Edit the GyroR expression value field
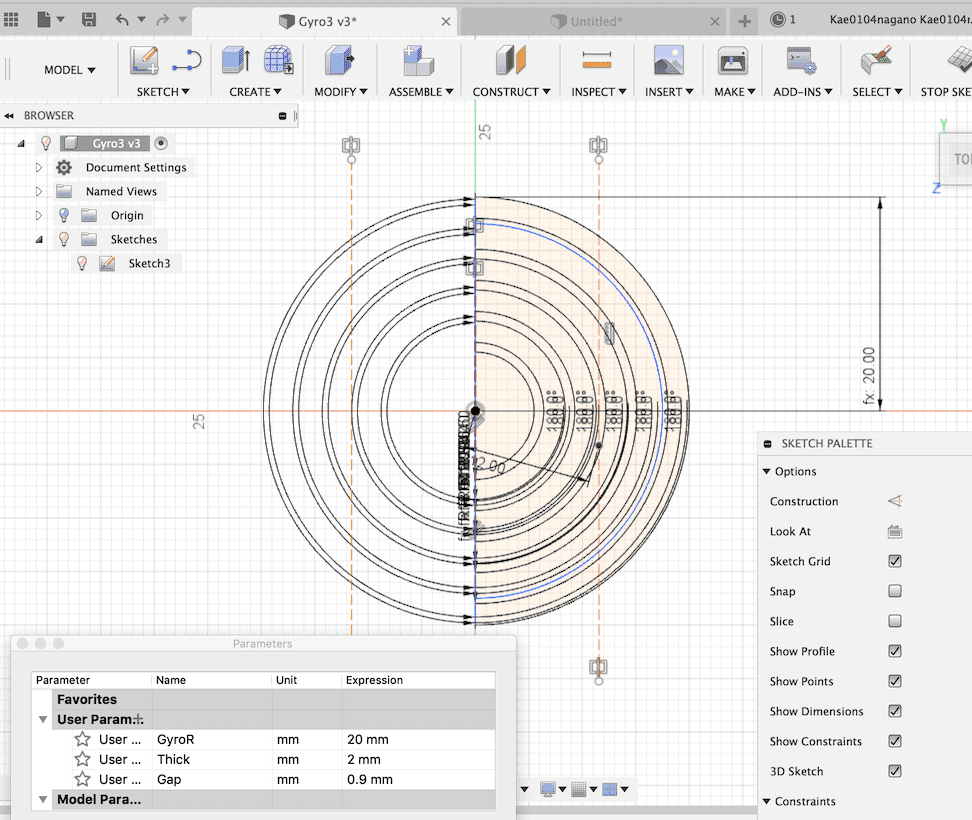972x820 pixels. (415, 739)
